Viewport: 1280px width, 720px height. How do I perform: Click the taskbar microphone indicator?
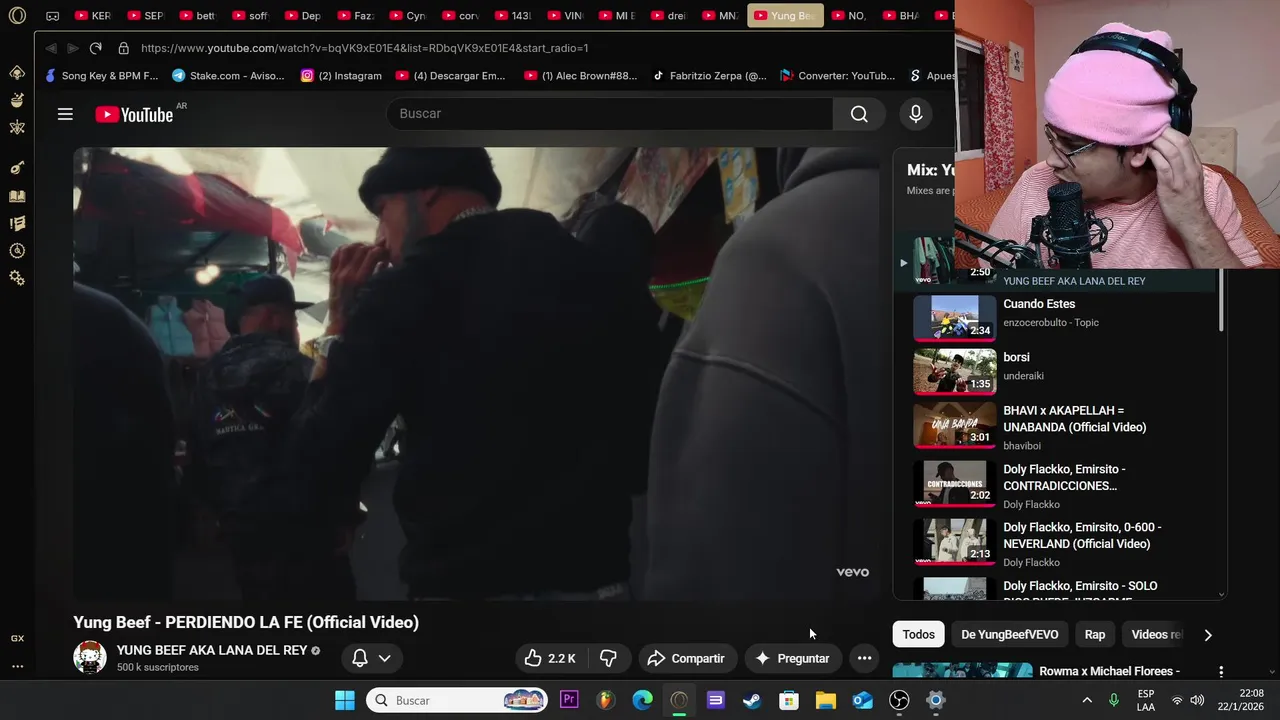(x=1114, y=700)
